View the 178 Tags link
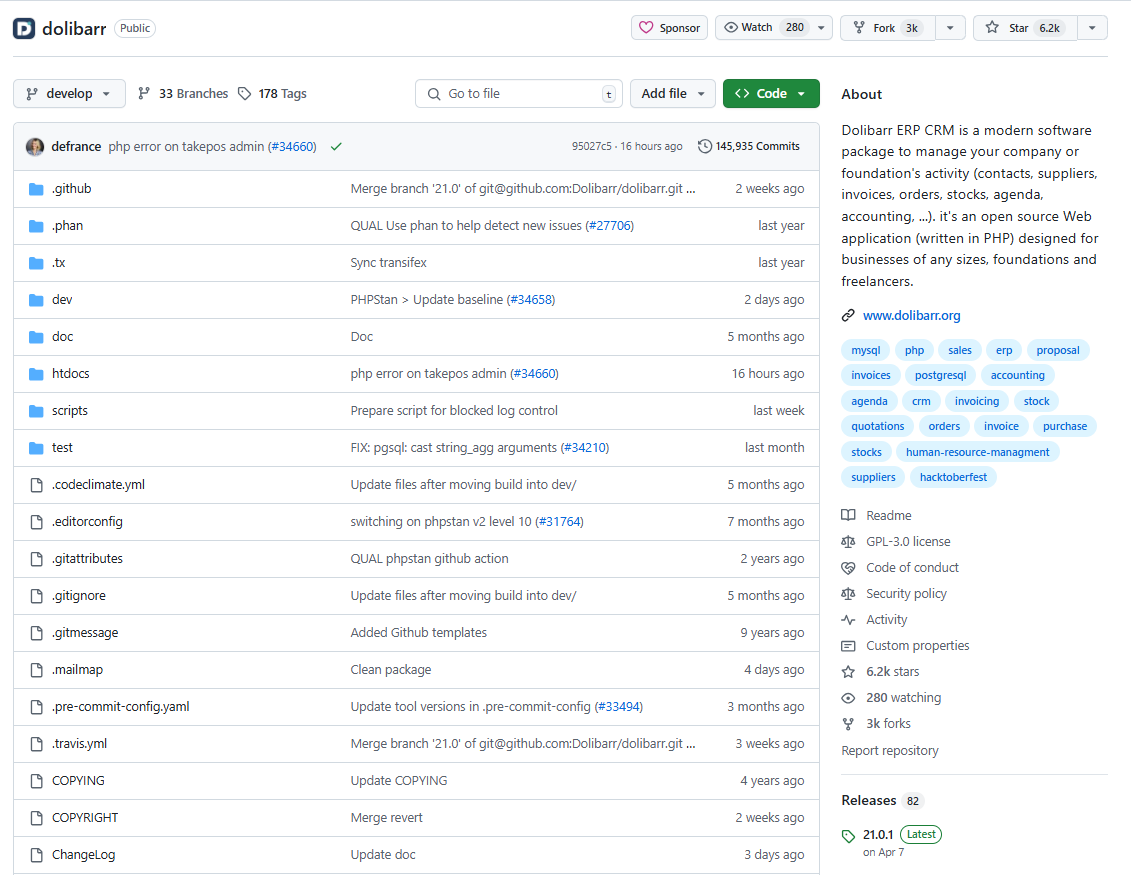Image resolution: width=1131 pixels, height=875 pixels. pyautogui.click(x=273, y=94)
